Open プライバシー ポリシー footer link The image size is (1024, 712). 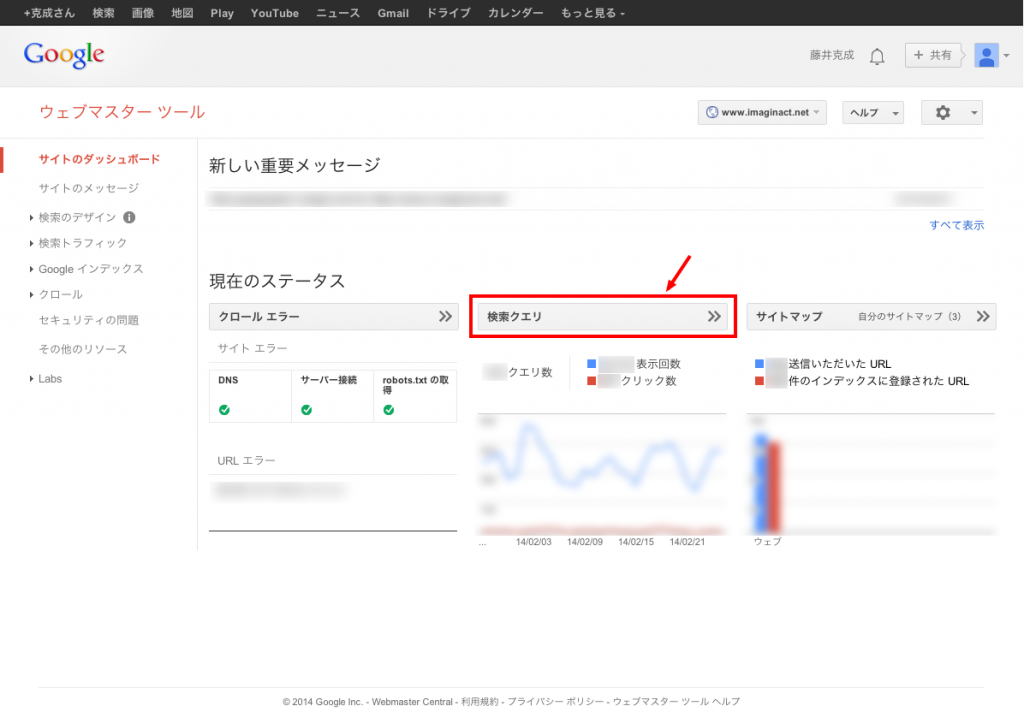pos(556,702)
